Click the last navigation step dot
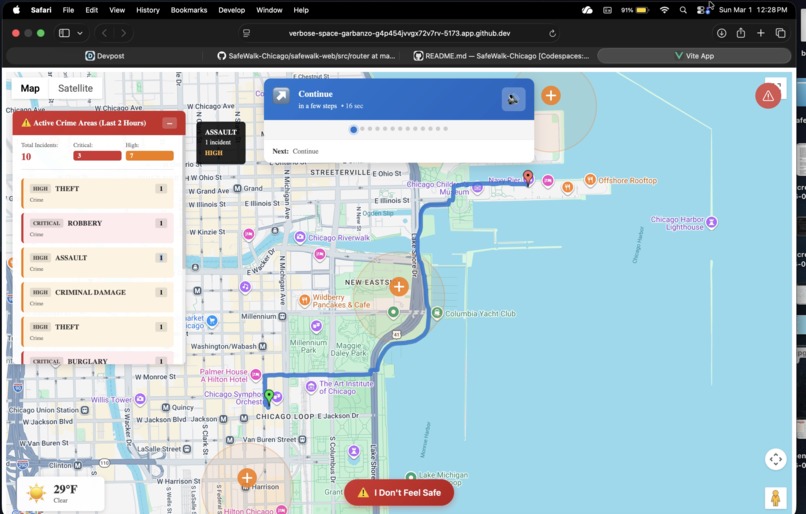This screenshot has width=806, height=514. [446, 129]
